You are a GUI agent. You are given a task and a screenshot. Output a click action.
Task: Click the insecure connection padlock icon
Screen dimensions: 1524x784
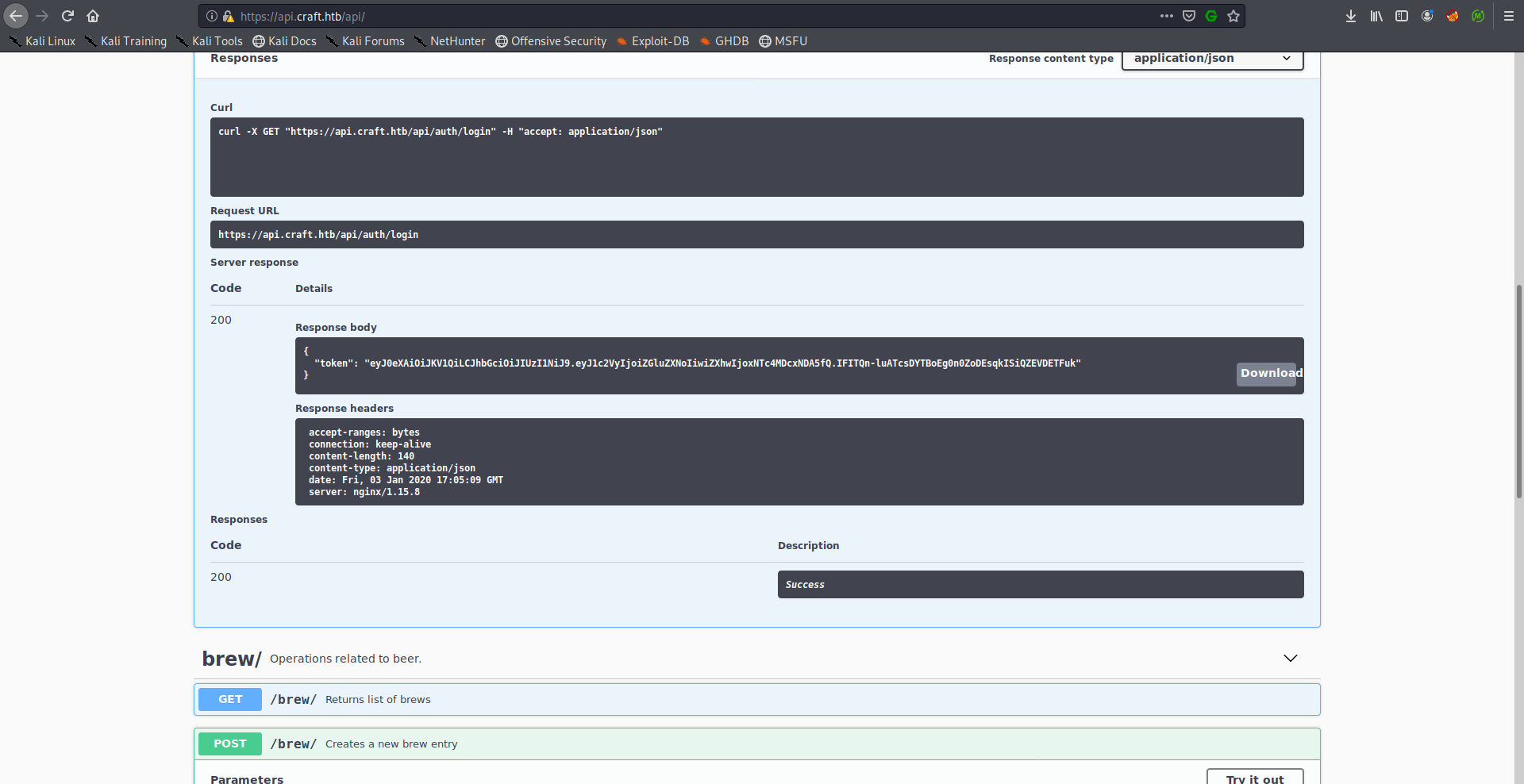pos(229,16)
